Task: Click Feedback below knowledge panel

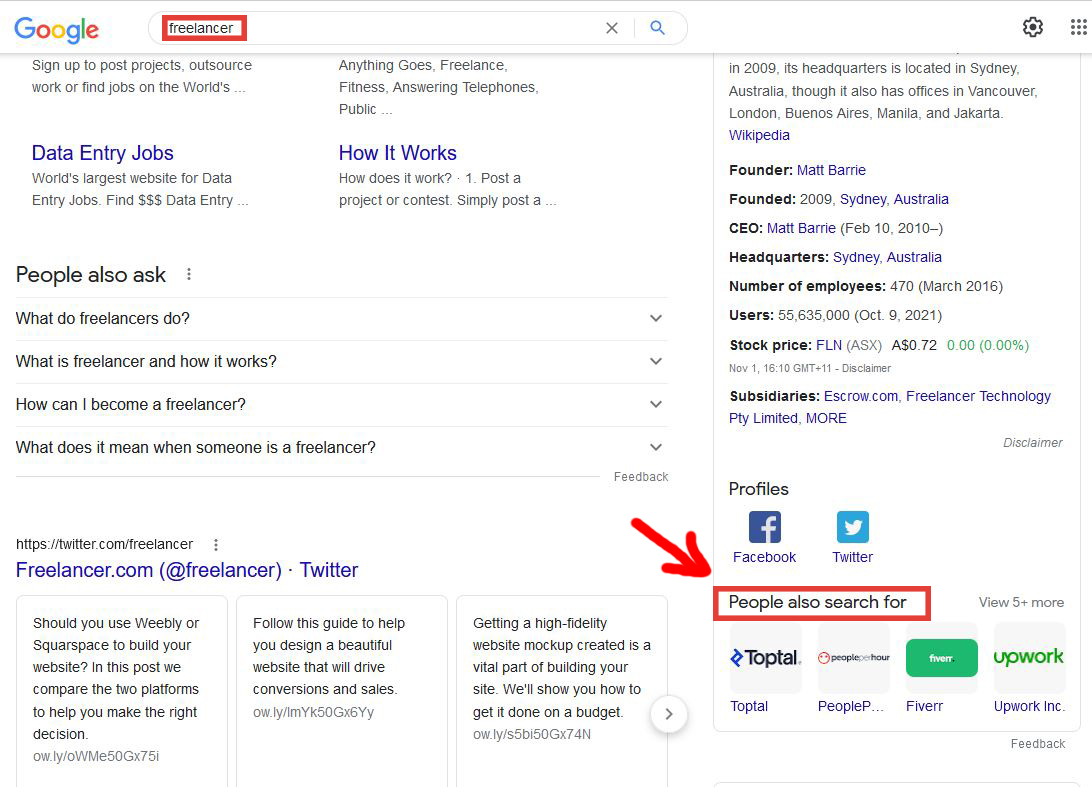Action: [x=1038, y=744]
